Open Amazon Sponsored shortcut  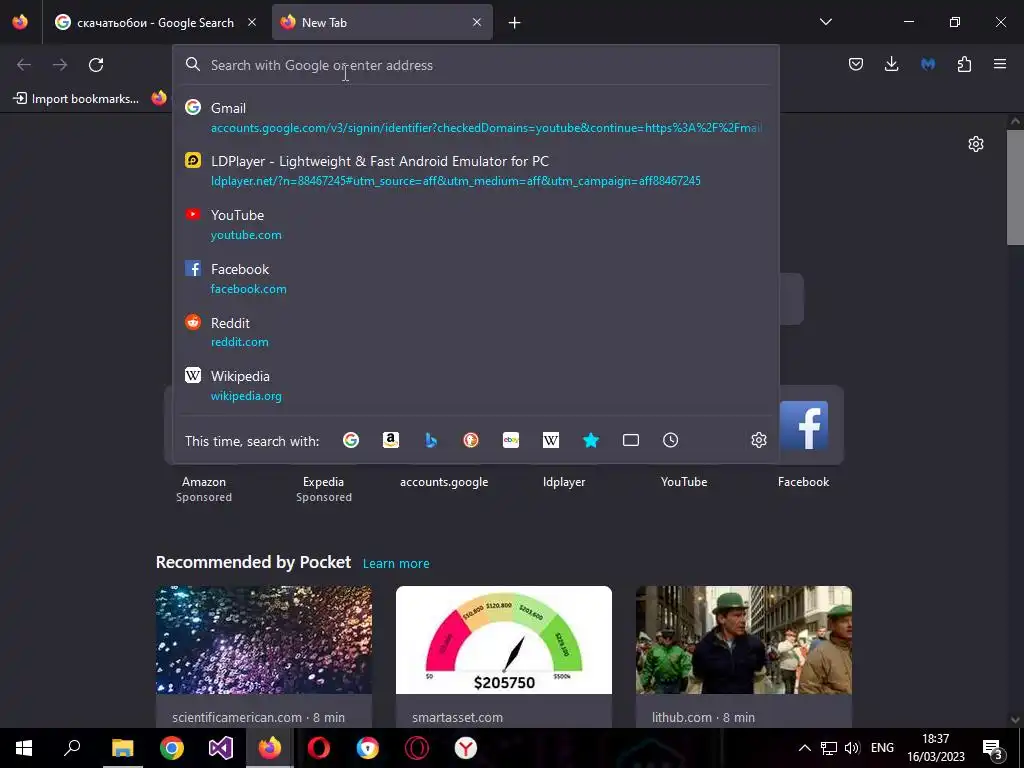coord(204,489)
